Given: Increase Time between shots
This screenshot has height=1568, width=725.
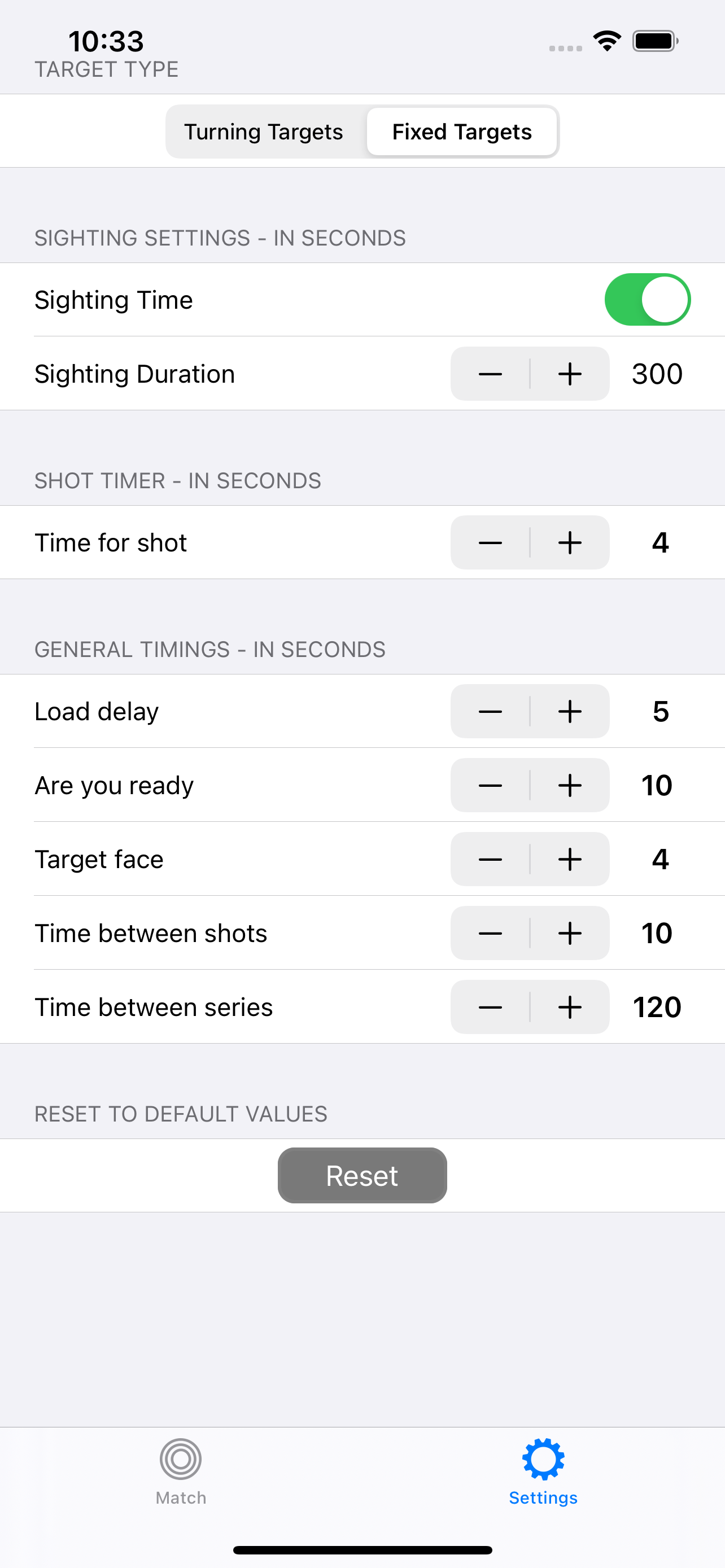Looking at the screenshot, I should 570,933.
